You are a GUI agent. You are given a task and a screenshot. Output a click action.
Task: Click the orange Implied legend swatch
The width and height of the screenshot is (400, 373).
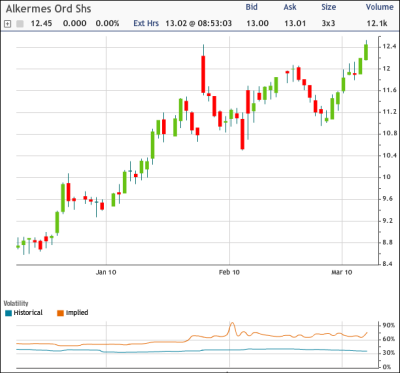tap(60, 313)
